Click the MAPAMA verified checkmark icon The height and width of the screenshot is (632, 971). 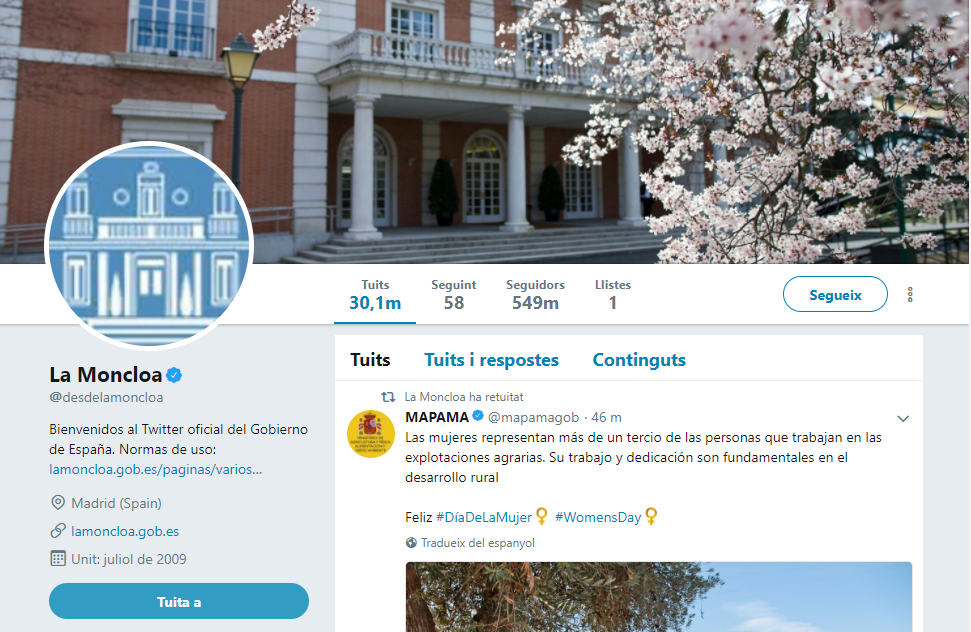[478, 416]
